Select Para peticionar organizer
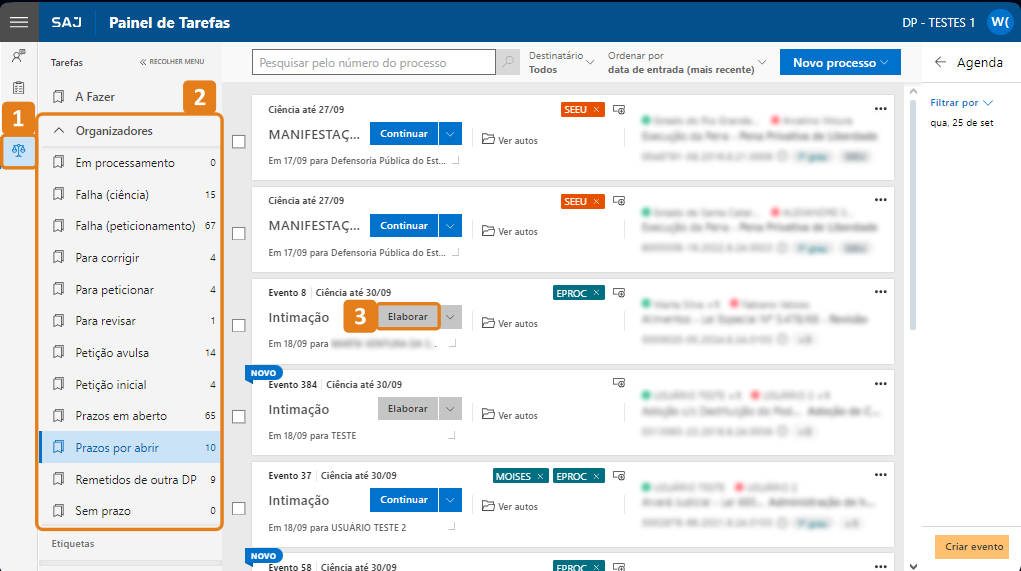Viewport: 1021px width, 571px height. (130, 290)
